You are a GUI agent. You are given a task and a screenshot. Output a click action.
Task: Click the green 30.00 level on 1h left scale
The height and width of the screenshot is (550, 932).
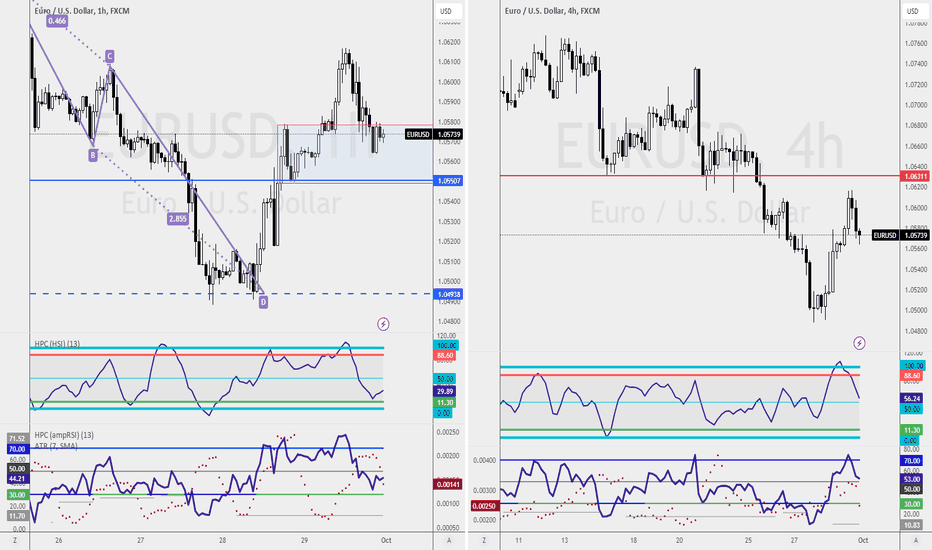[17, 495]
